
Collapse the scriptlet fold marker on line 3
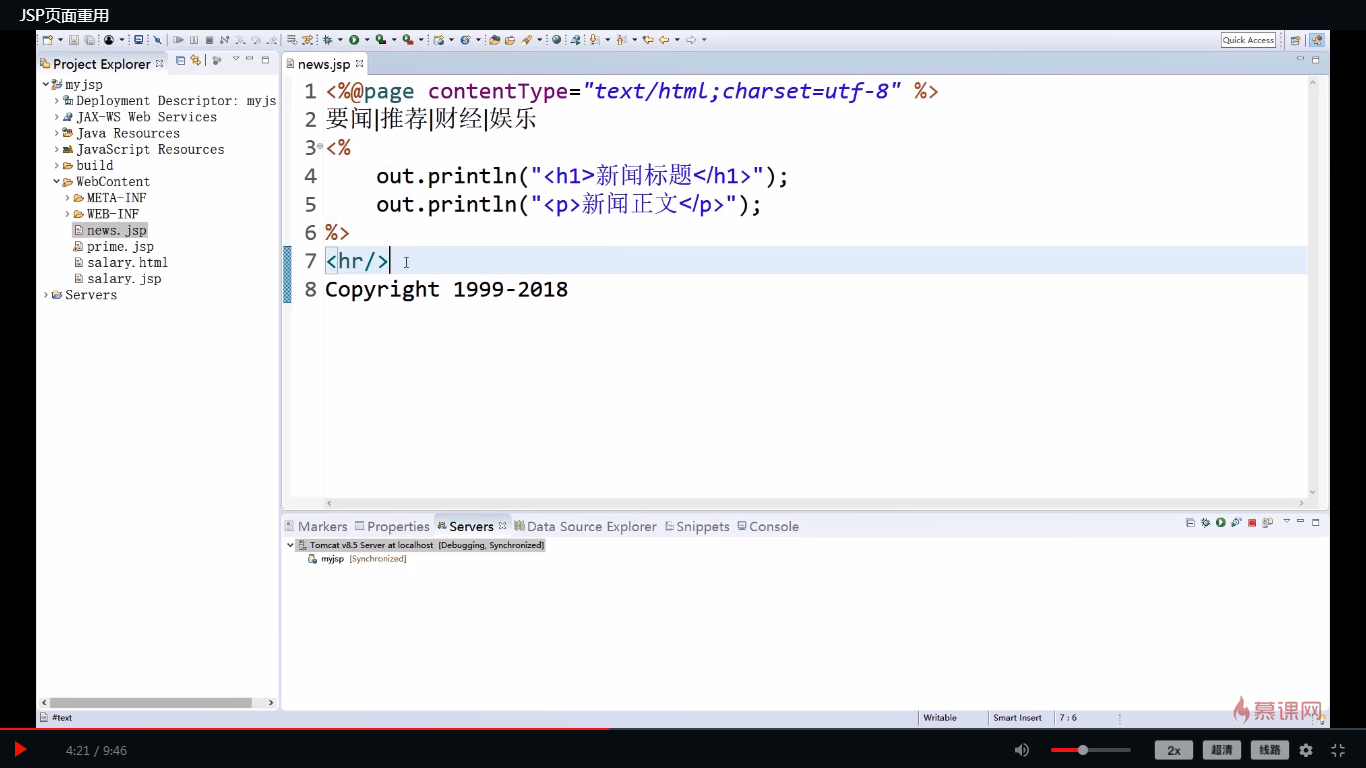[320, 147]
